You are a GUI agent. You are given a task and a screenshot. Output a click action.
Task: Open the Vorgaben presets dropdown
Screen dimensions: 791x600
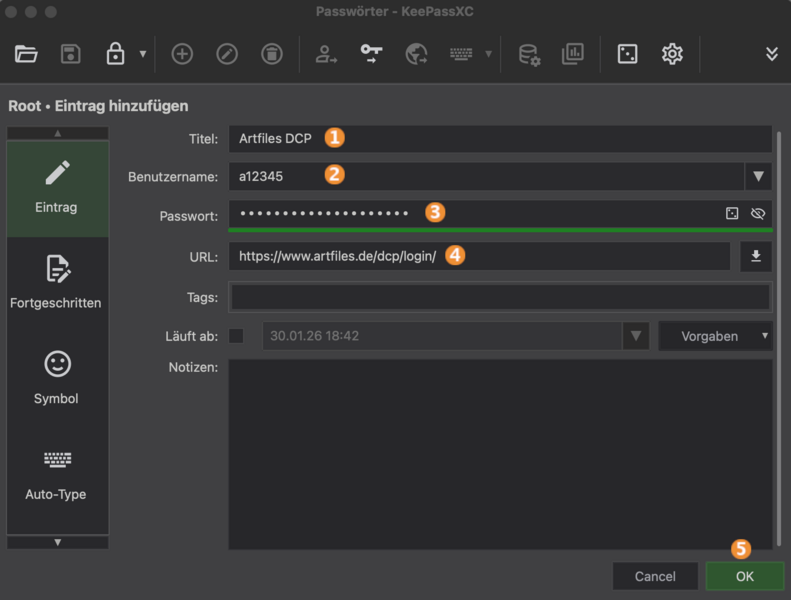click(x=715, y=336)
